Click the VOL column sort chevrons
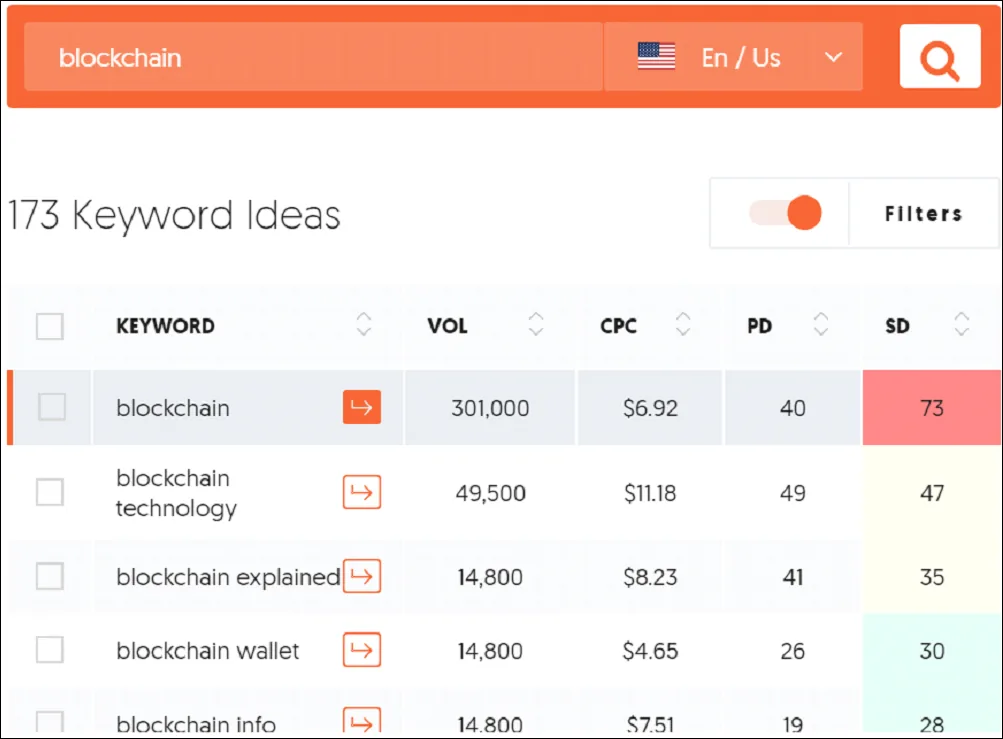This screenshot has width=1003, height=739. pos(536,325)
